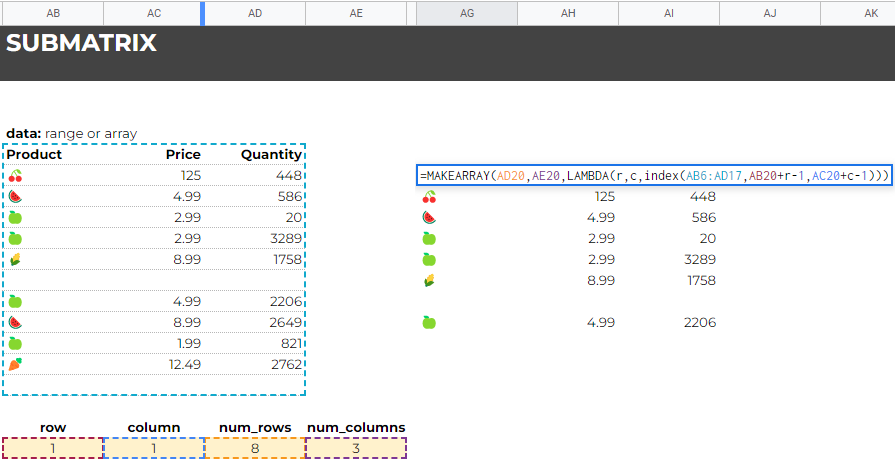Image resolution: width=895 pixels, height=467 pixels.
Task: Click the row parameter cell containing 1
Action: point(53,448)
